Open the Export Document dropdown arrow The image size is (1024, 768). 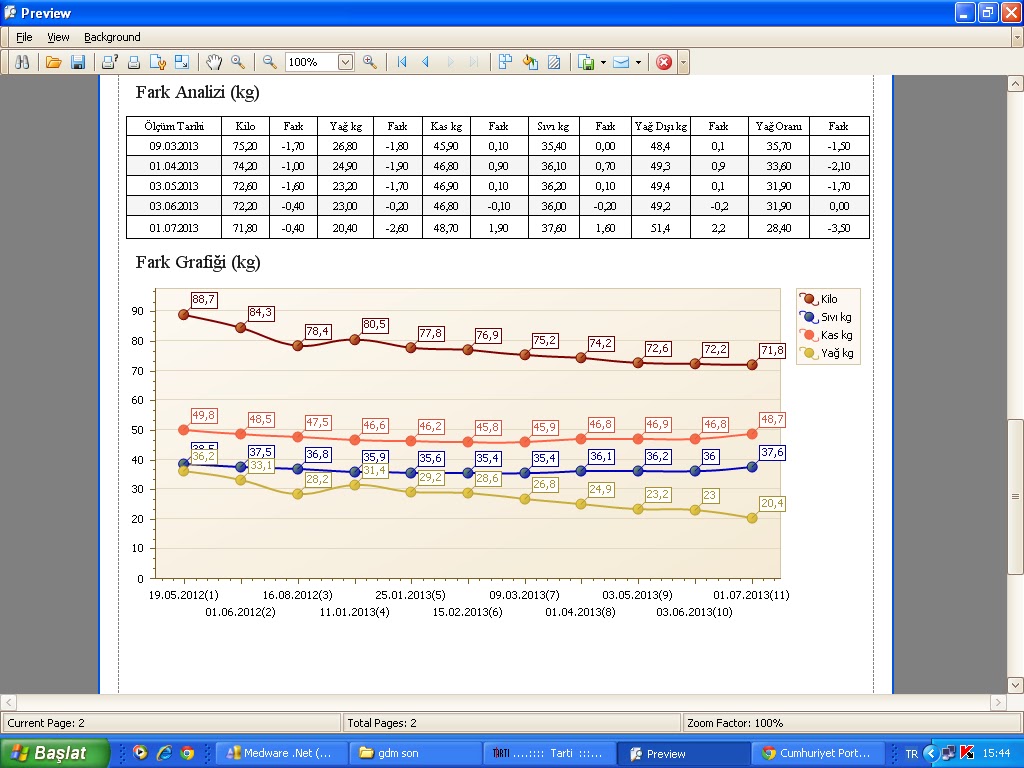(x=603, y=63)
